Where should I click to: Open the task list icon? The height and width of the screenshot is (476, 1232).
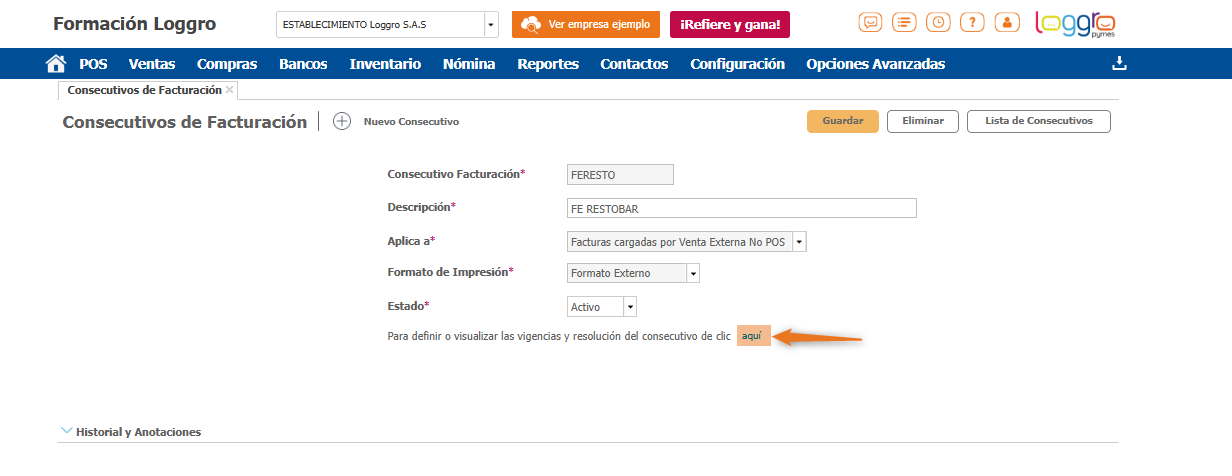905,22
